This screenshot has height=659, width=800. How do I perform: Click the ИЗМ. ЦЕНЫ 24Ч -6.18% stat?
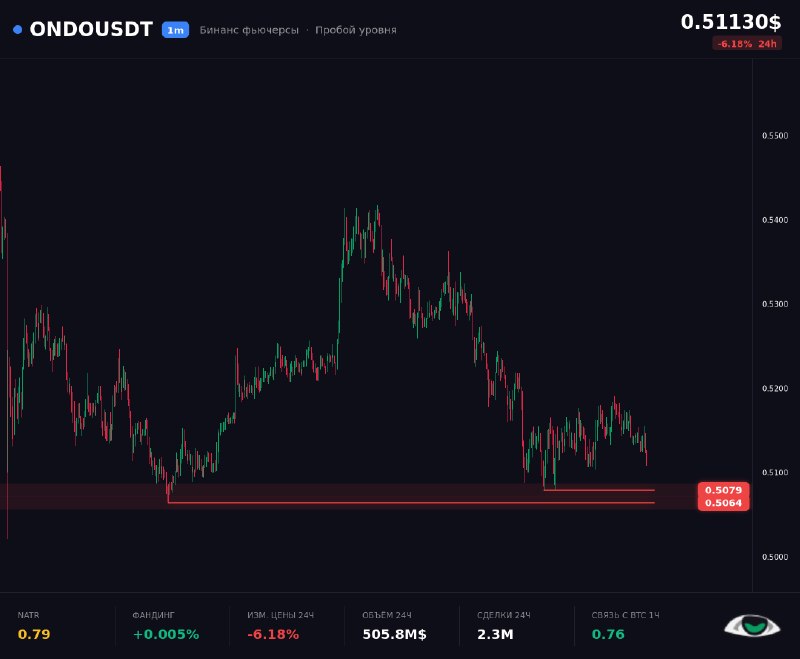(x=280, y=626)
